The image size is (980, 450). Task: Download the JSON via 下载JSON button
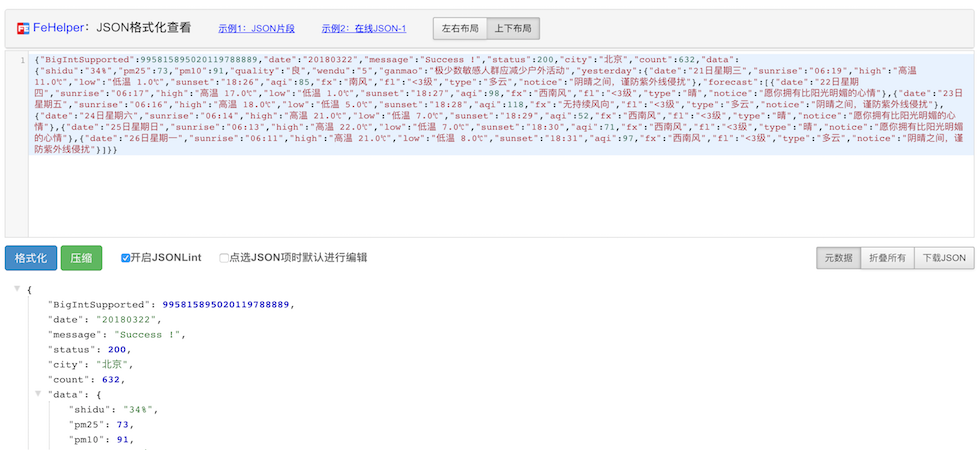(942, 258)
